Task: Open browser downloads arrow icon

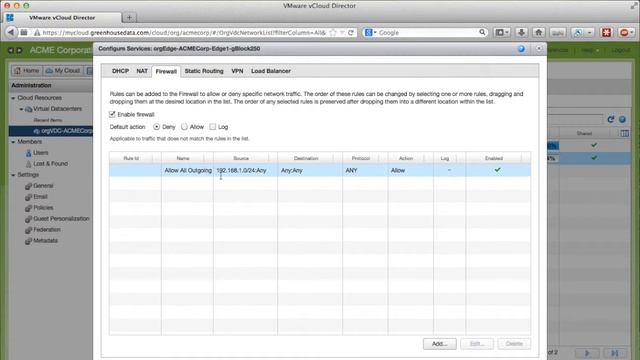Action: click(x=521, y=32)
